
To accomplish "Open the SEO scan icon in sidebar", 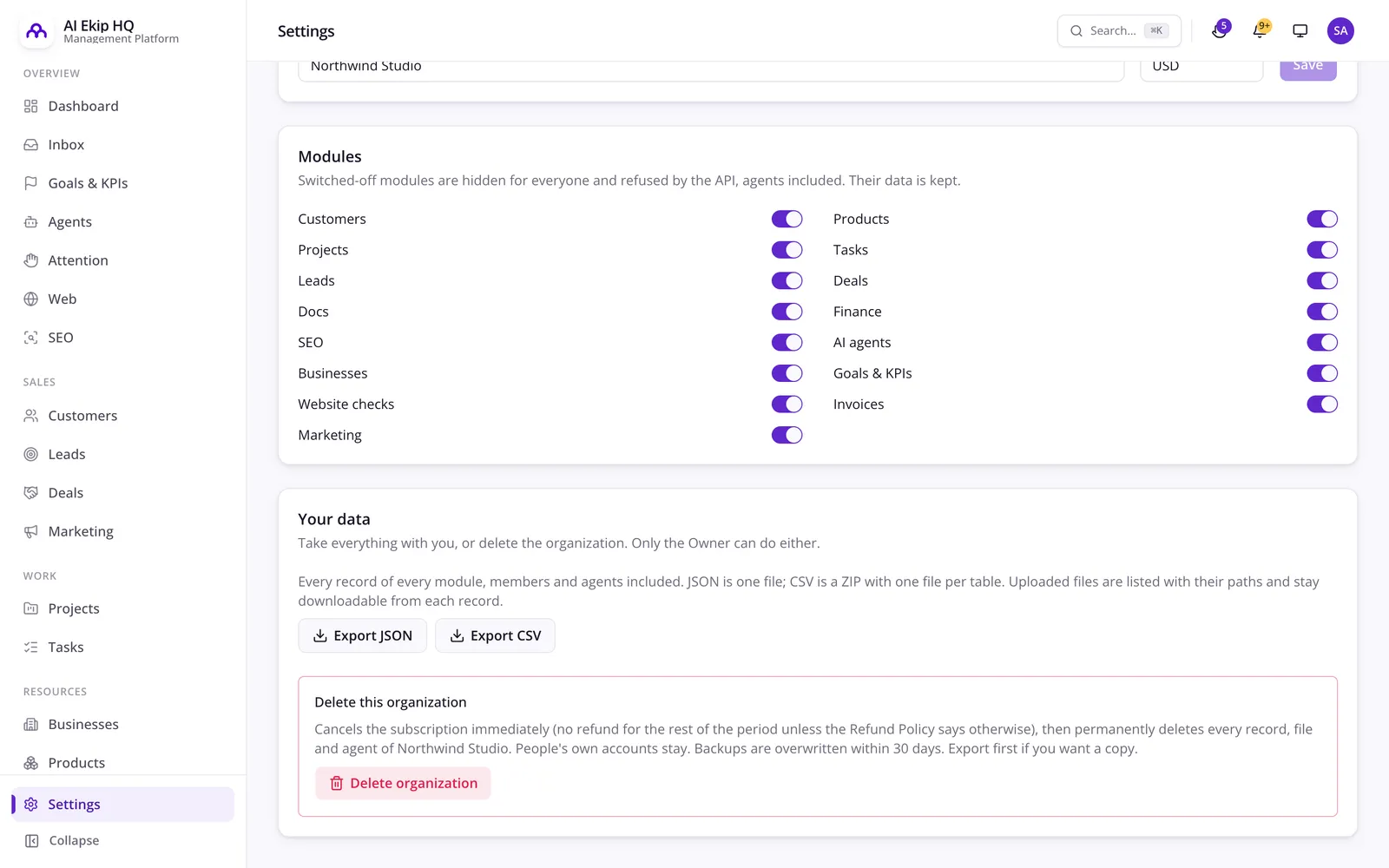I will 31,338.
